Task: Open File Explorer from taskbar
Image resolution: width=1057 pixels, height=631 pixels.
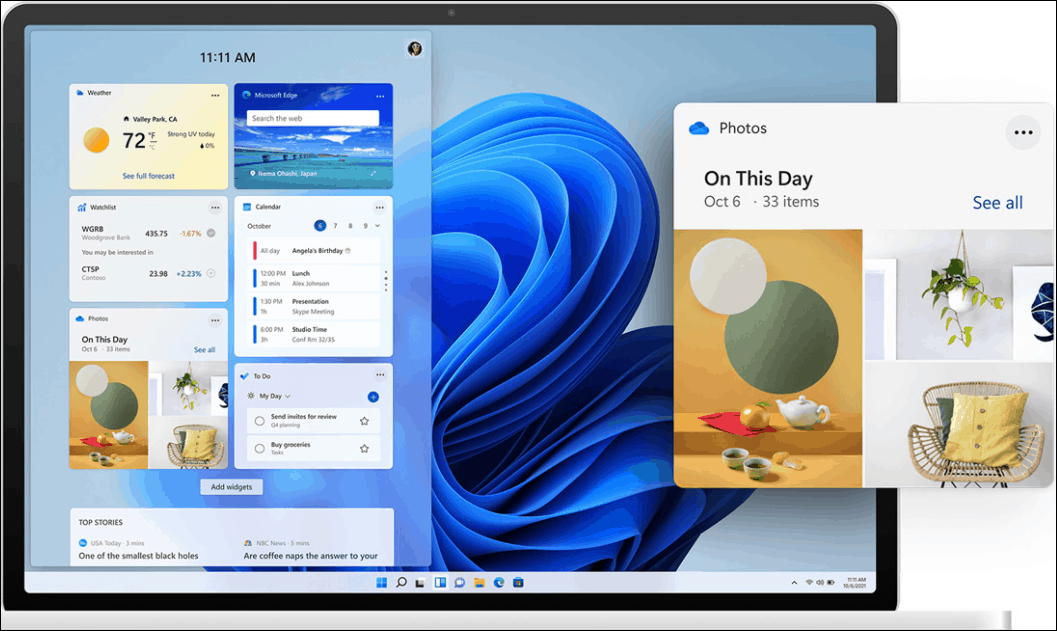Action: tap(479, 582)
